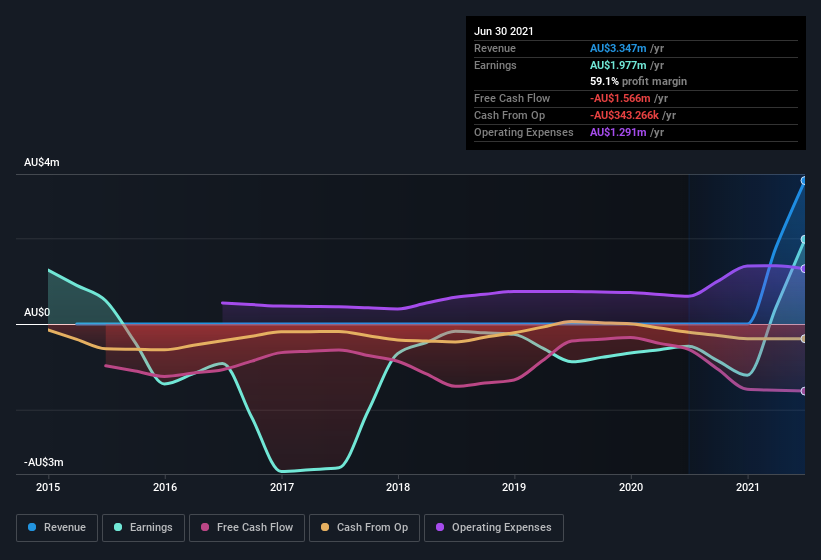Select the teal Earnings endpoint marker

pyautogui.click(x=804, y=239)
